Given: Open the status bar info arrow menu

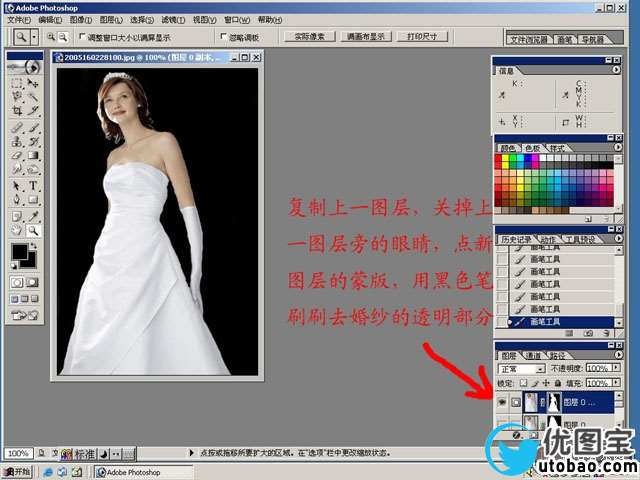Looking at the screenshot, I should pos(191,452).
